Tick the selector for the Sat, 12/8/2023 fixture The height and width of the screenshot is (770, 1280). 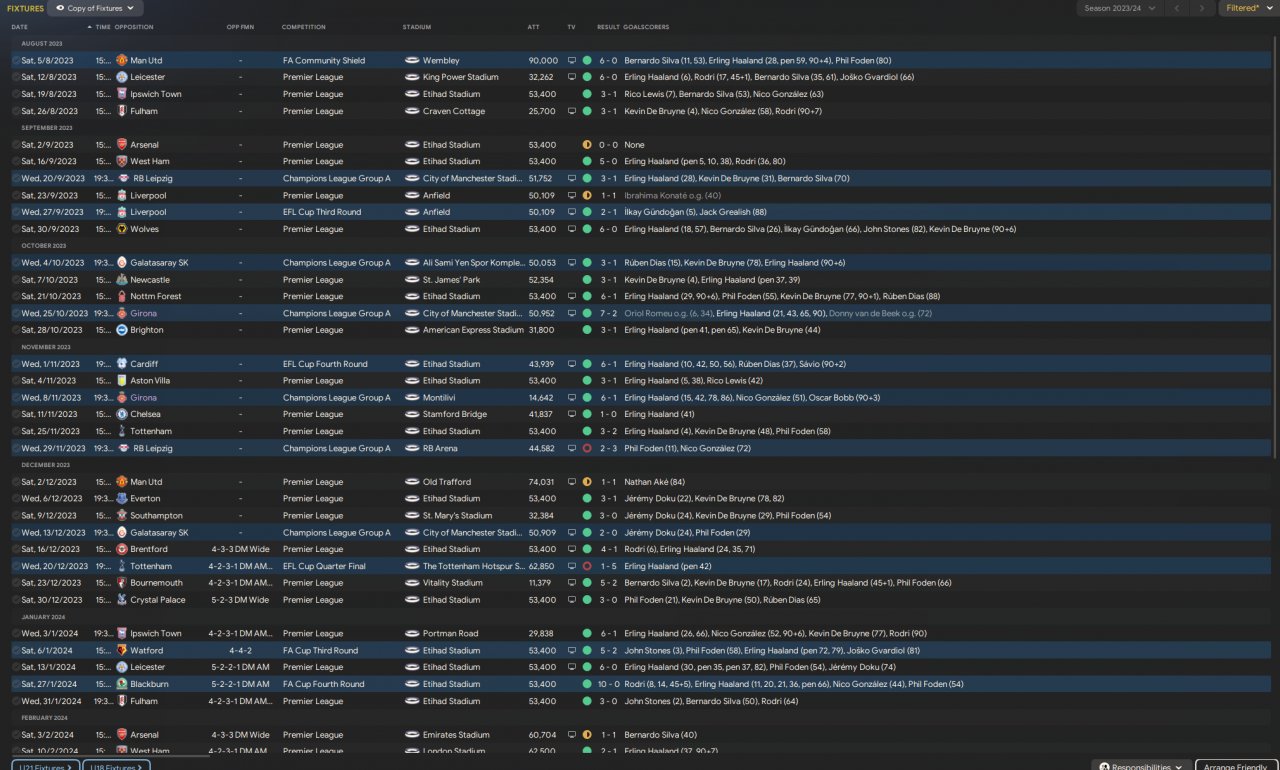16,77
